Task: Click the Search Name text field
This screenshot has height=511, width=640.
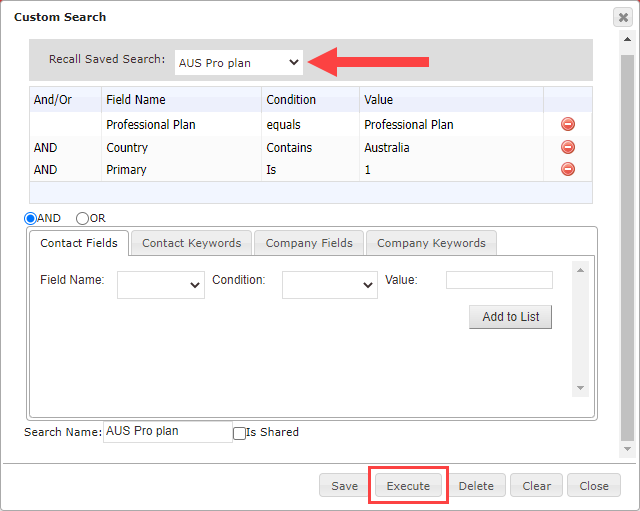Action: point(168,431)
